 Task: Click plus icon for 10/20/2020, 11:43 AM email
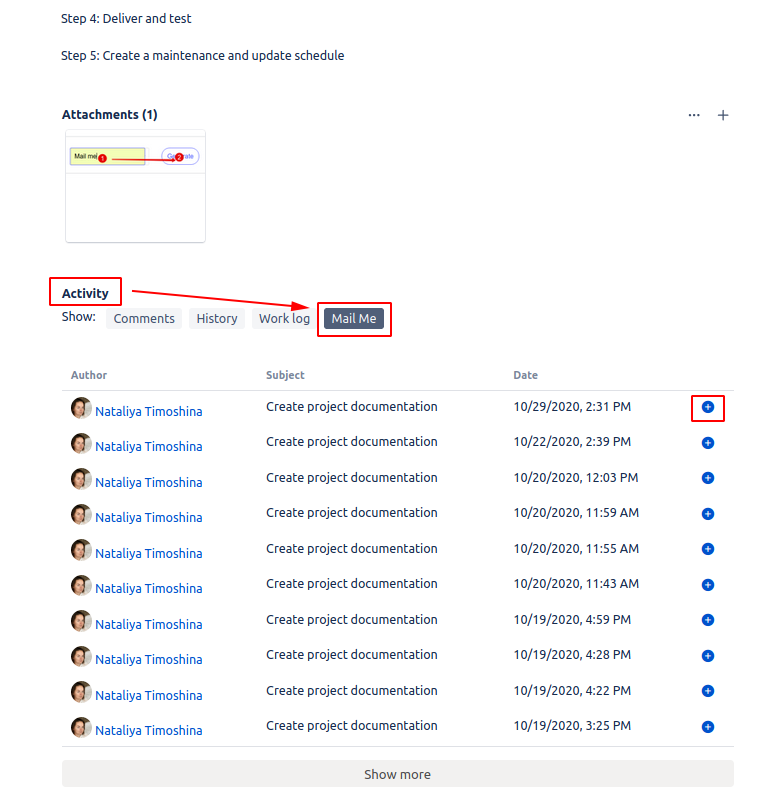(x=708, y=585)
